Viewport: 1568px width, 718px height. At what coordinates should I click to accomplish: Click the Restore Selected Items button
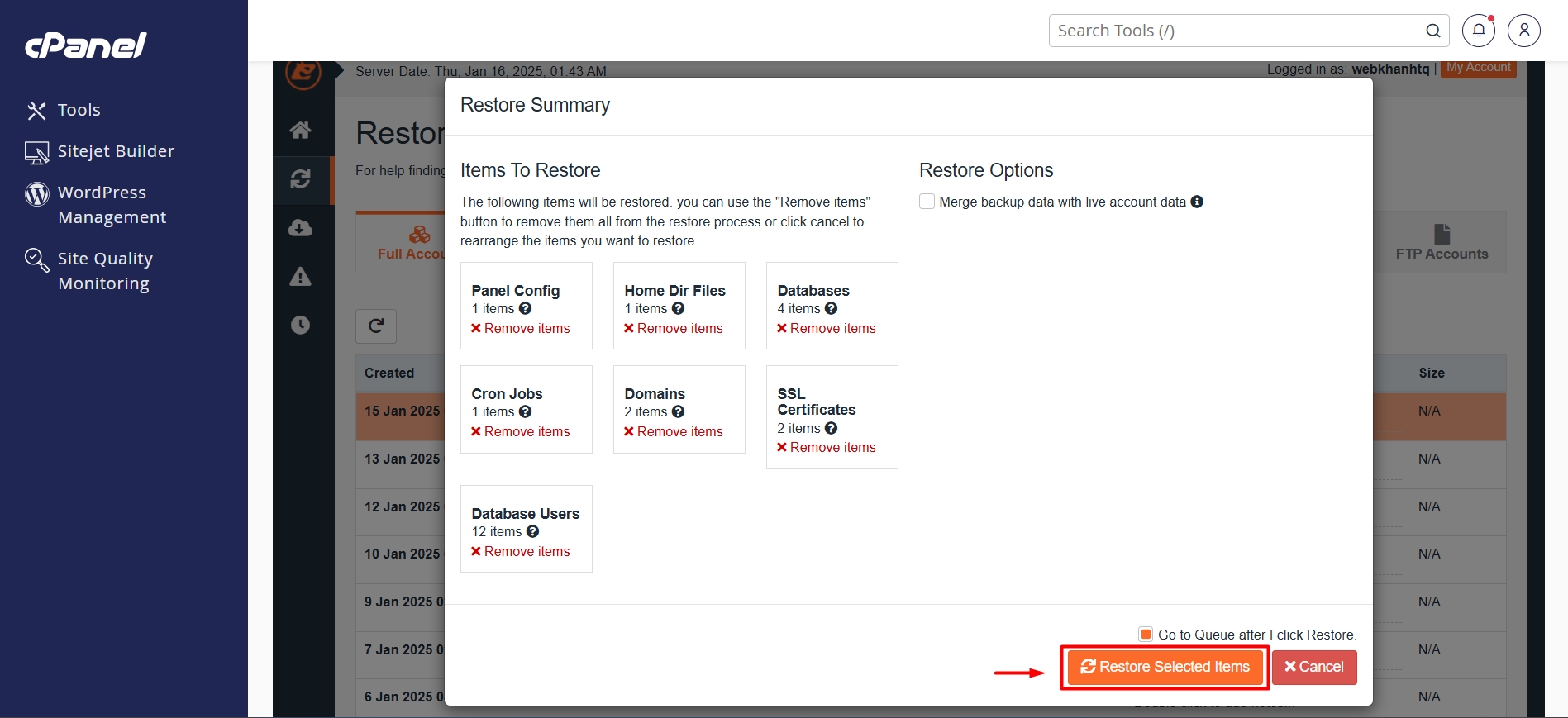[x=1165, y=667]
